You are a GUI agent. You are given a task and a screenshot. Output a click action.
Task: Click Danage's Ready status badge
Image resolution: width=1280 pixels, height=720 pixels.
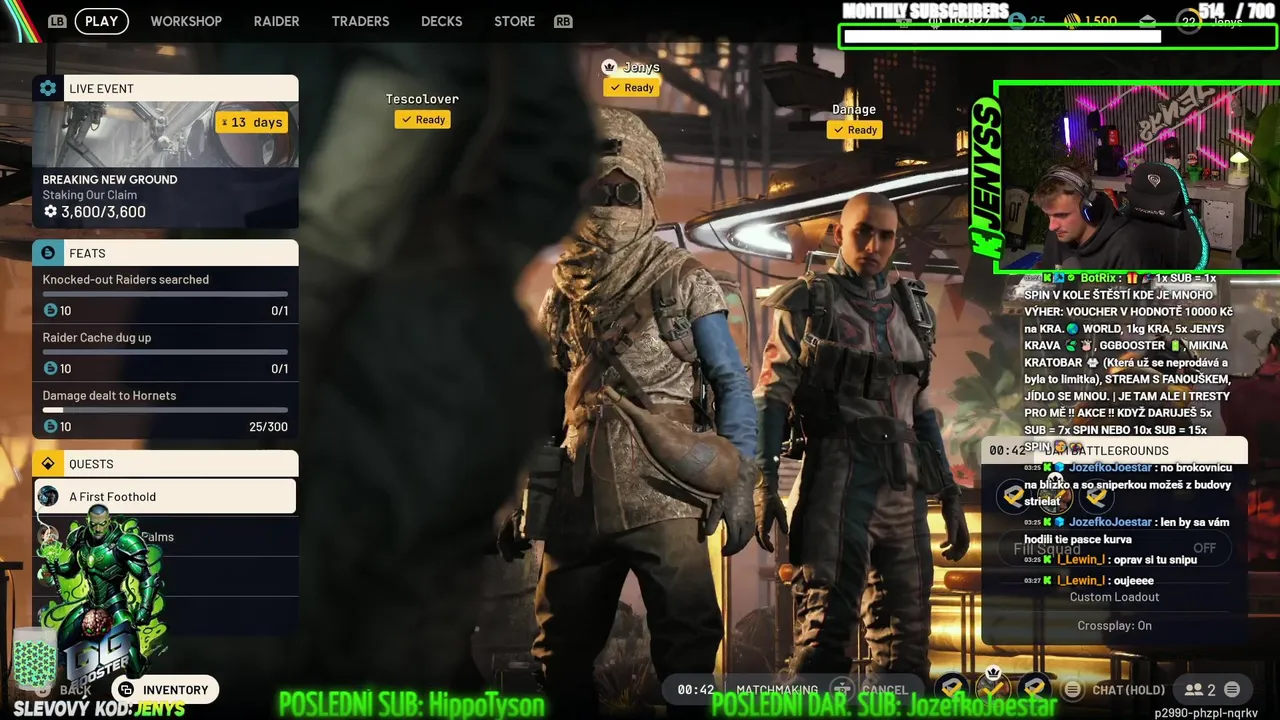[x=854, y=130]
